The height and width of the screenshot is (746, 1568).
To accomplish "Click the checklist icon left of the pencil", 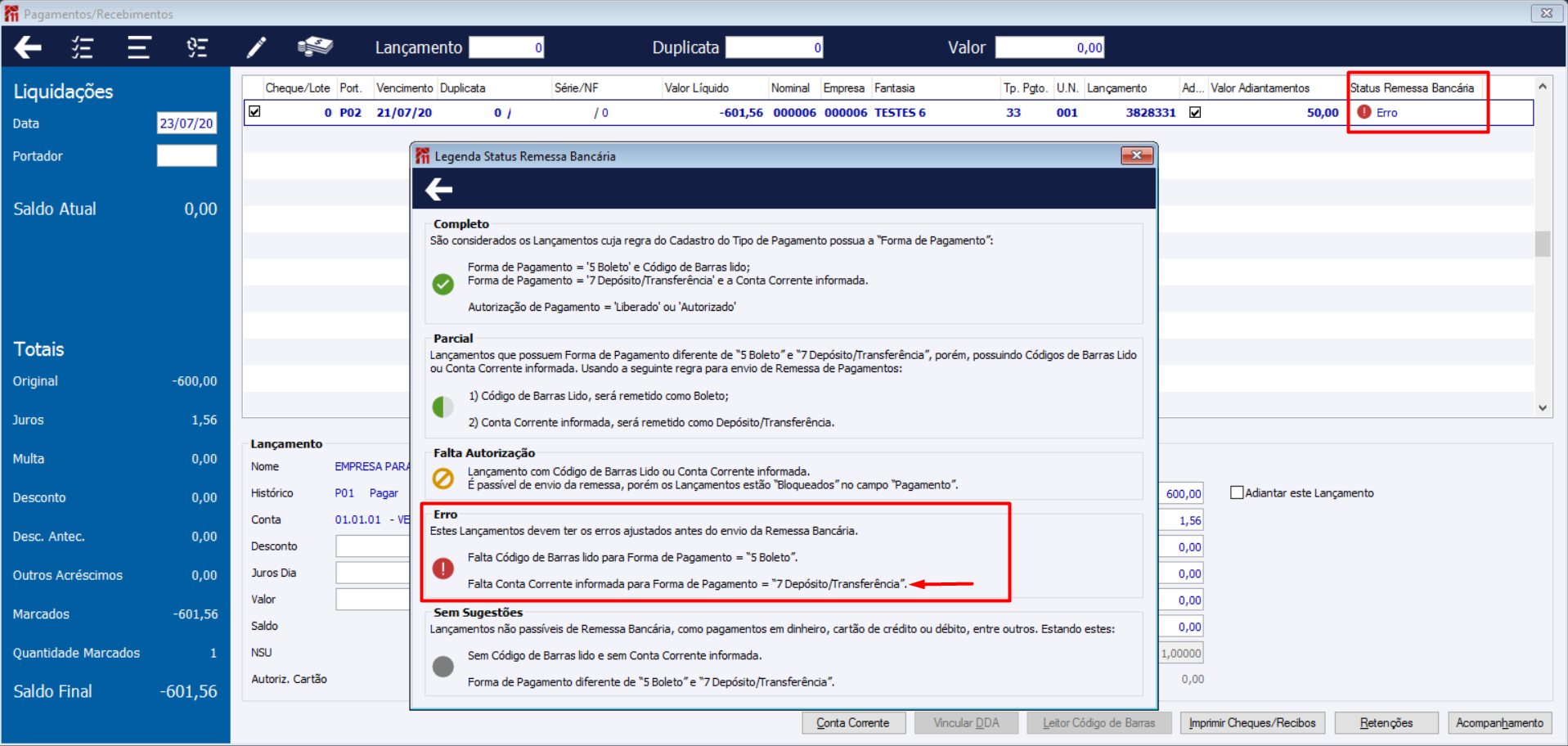I will click(197, 47).
